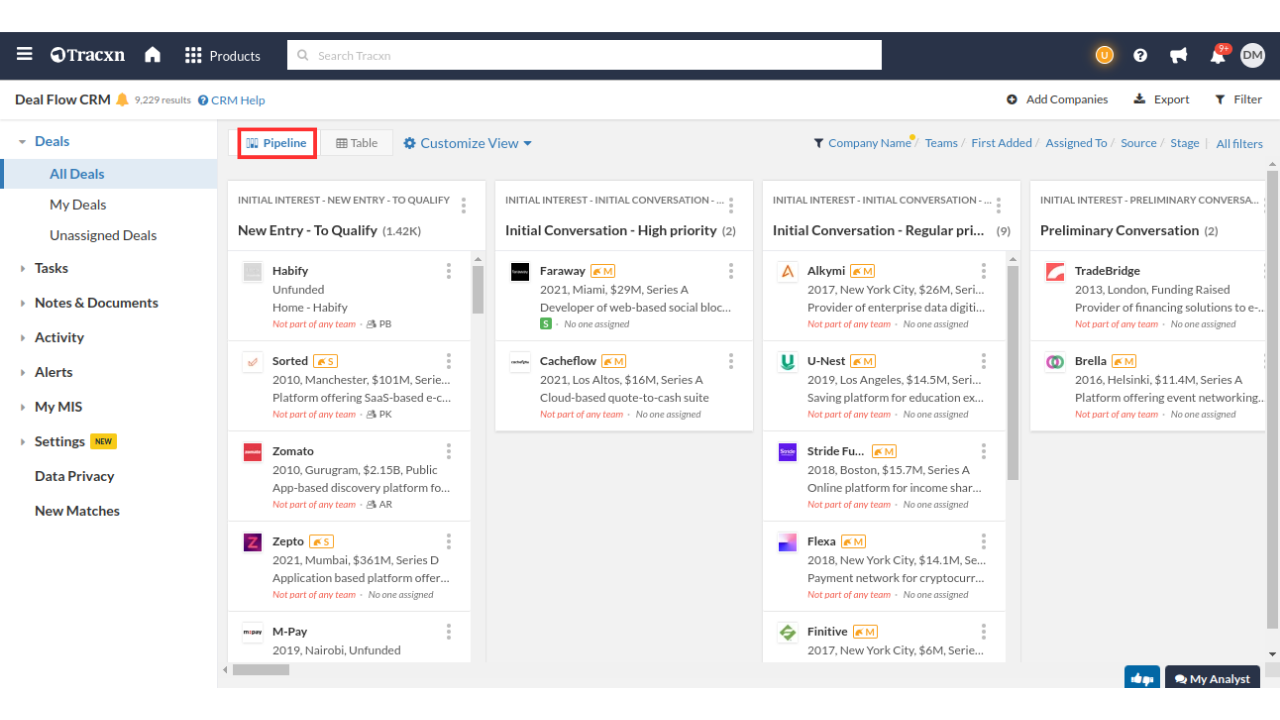Viewport: 1280px width, 720px height.
Task: Expand the Settings section in sidebar
Action: click(x=60, y=441)
